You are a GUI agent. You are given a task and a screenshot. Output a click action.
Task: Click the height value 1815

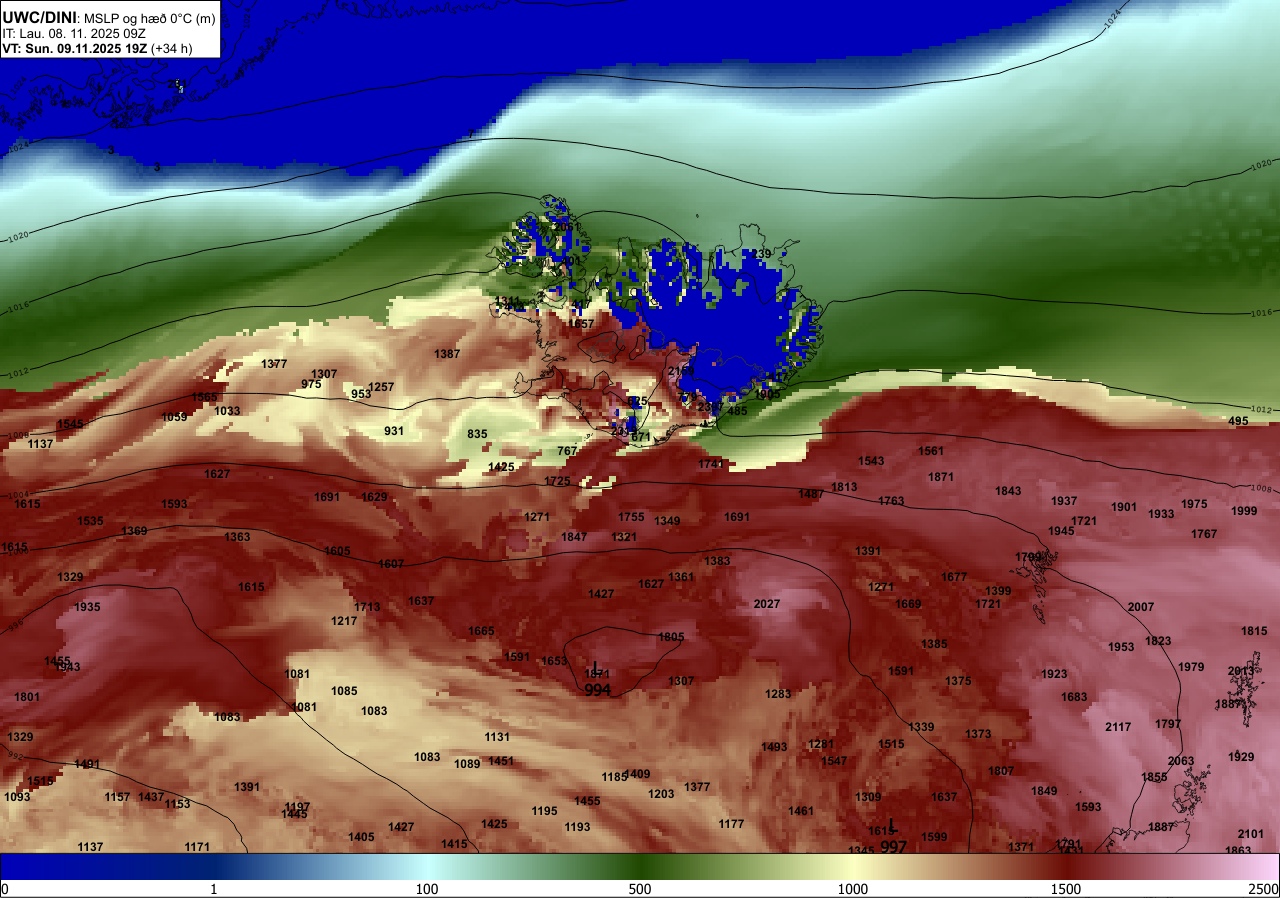[x=1254, y=631]
